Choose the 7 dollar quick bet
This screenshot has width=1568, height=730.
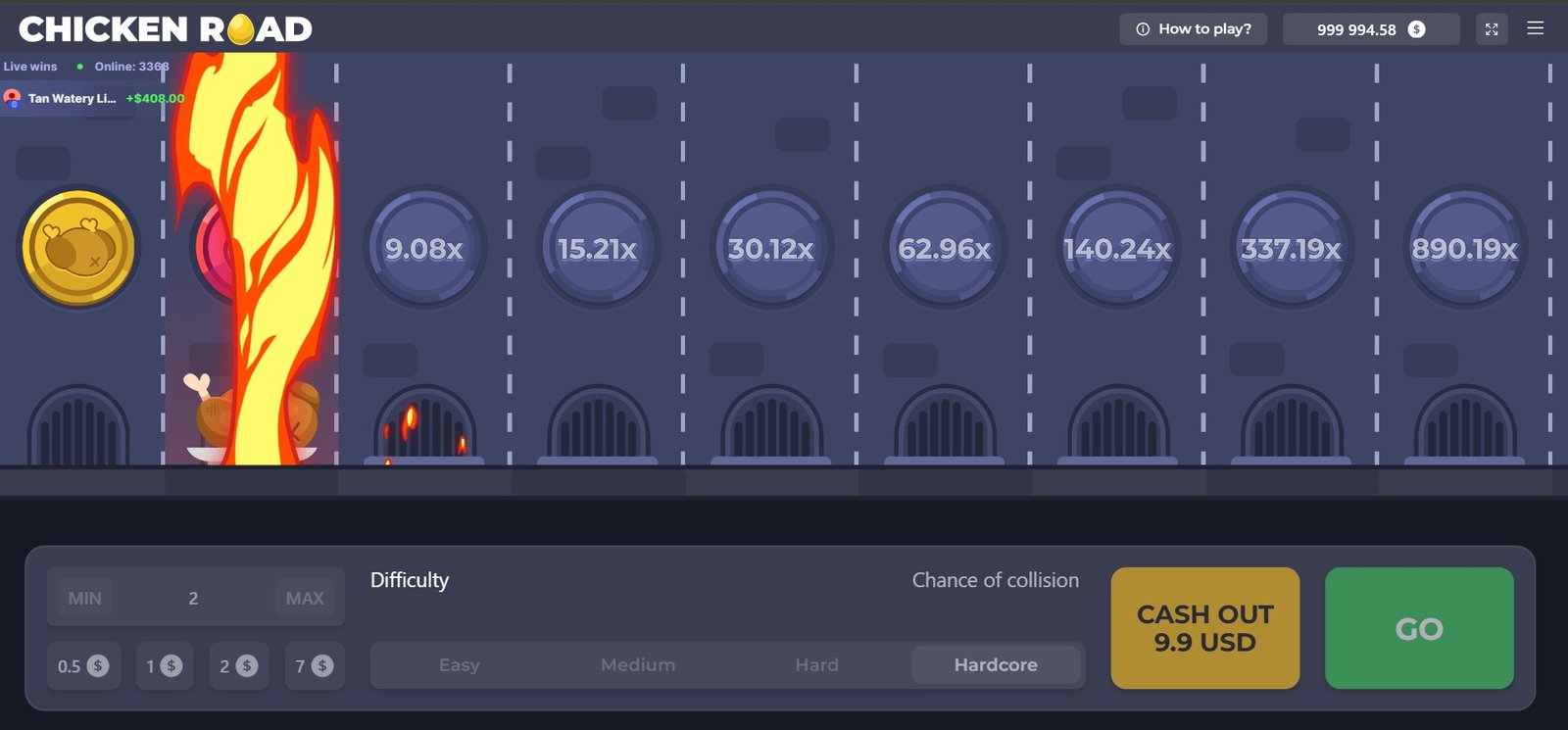(x=314, y=666)
